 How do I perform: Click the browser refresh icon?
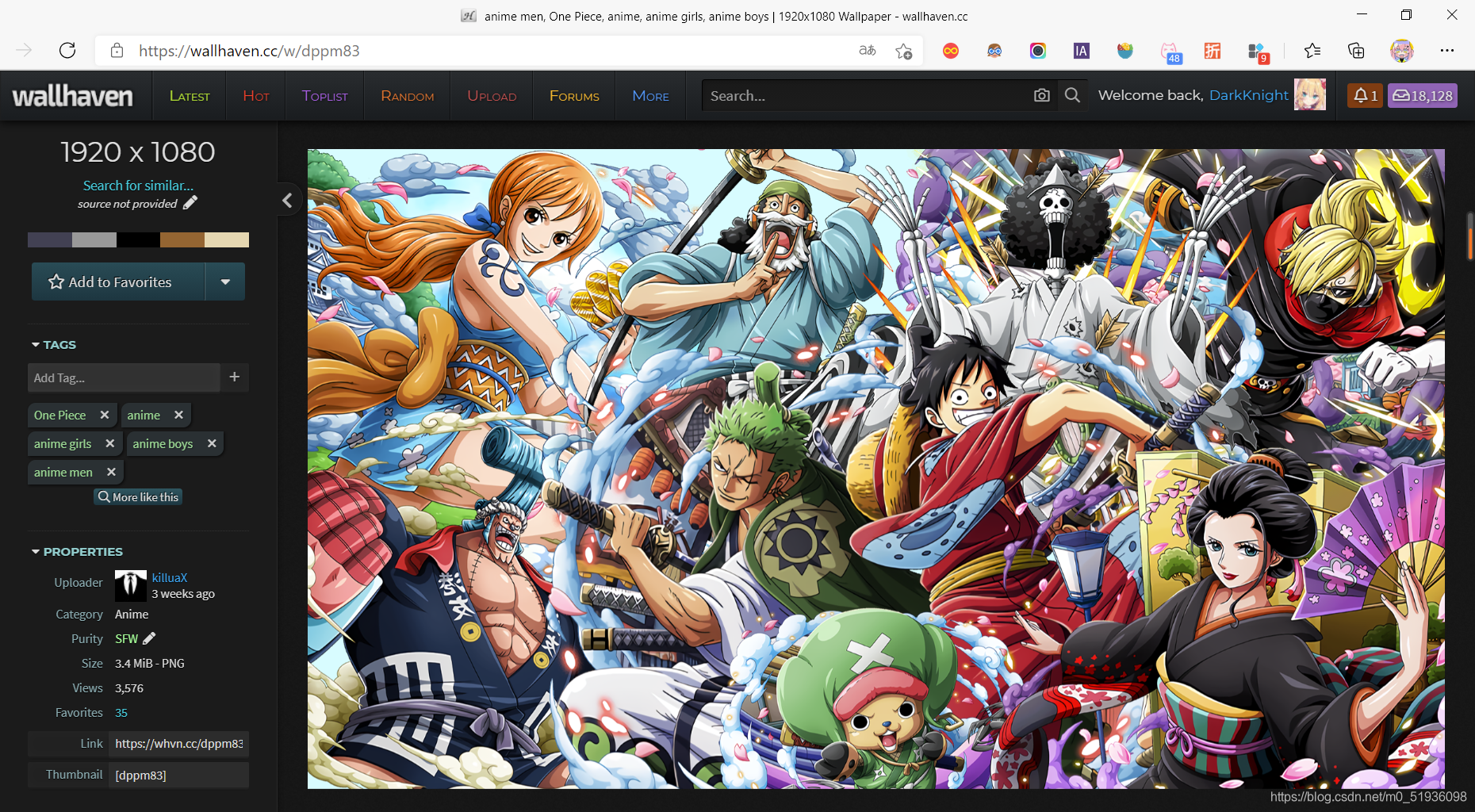point(67,51)
